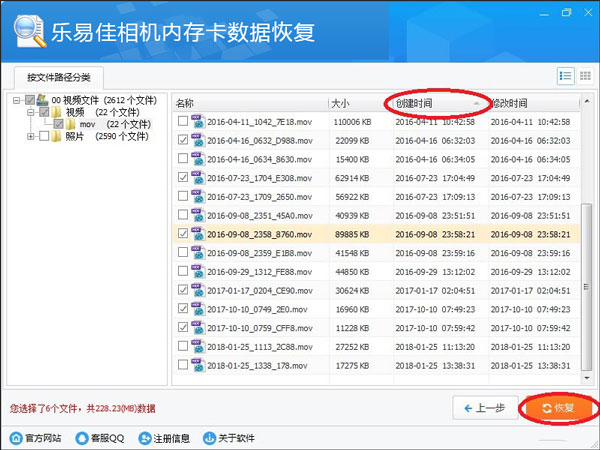The width and height of the screenshot is (600, 450).
Task: Select the 按文件路径分类 tab
Action: [59, 78]
